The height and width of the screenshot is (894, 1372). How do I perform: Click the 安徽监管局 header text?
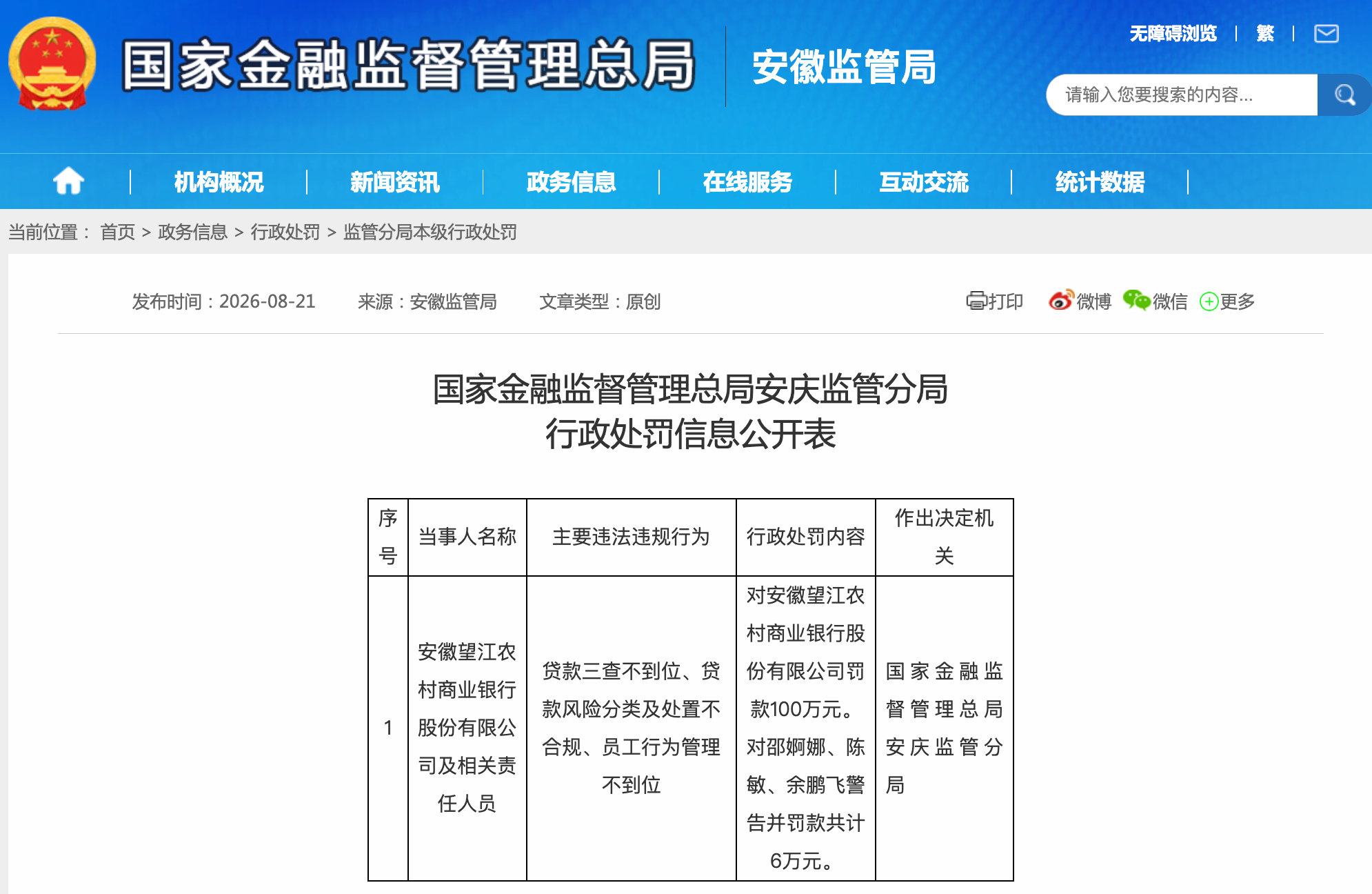pyautogui.click(x=845, y=67)
